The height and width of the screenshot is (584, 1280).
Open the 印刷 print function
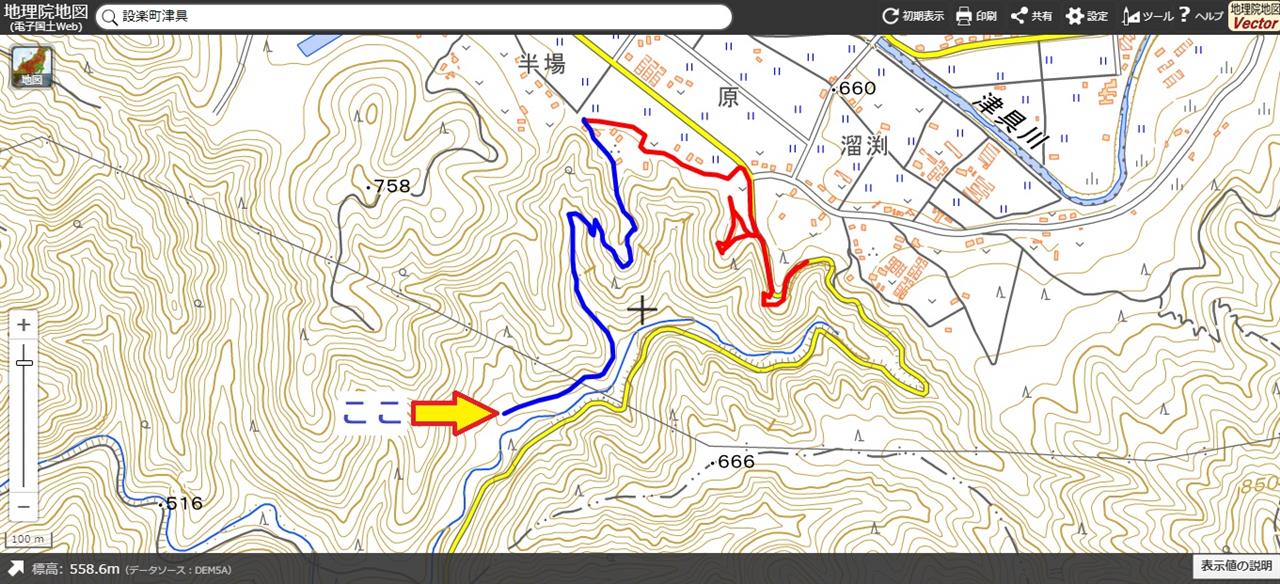click(x=976, y=16)
